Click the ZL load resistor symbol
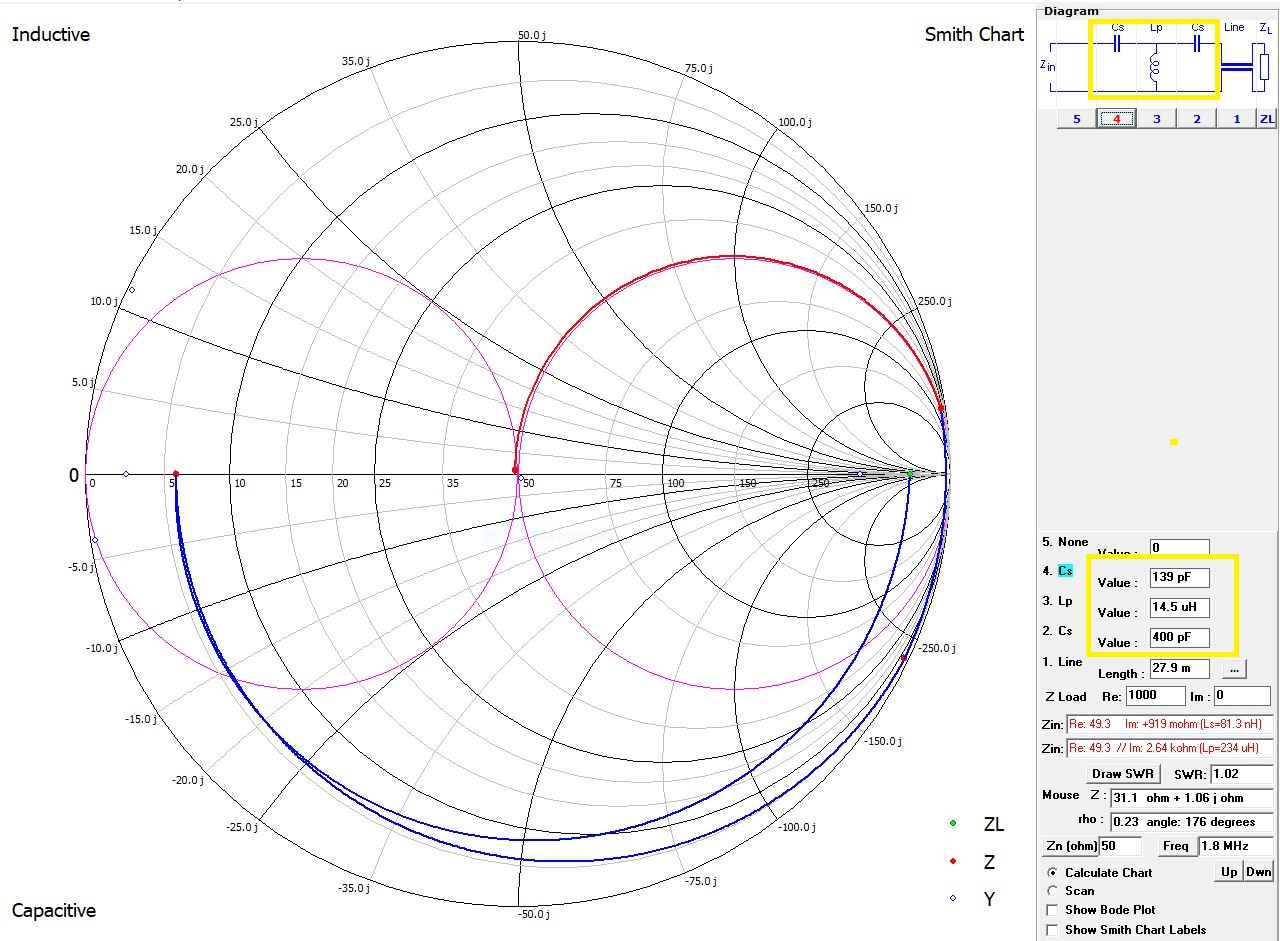The height and width of the screenshot is (941, 1280). coord(1264,66)
